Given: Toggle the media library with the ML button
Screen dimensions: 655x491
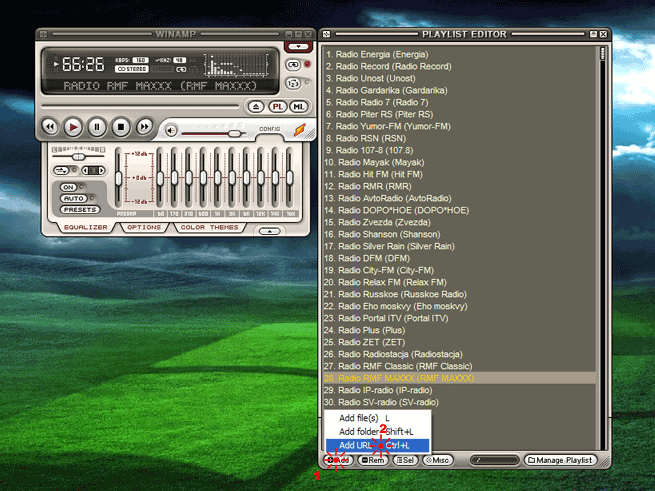Looking at the screenshot, I should [298, 107].
